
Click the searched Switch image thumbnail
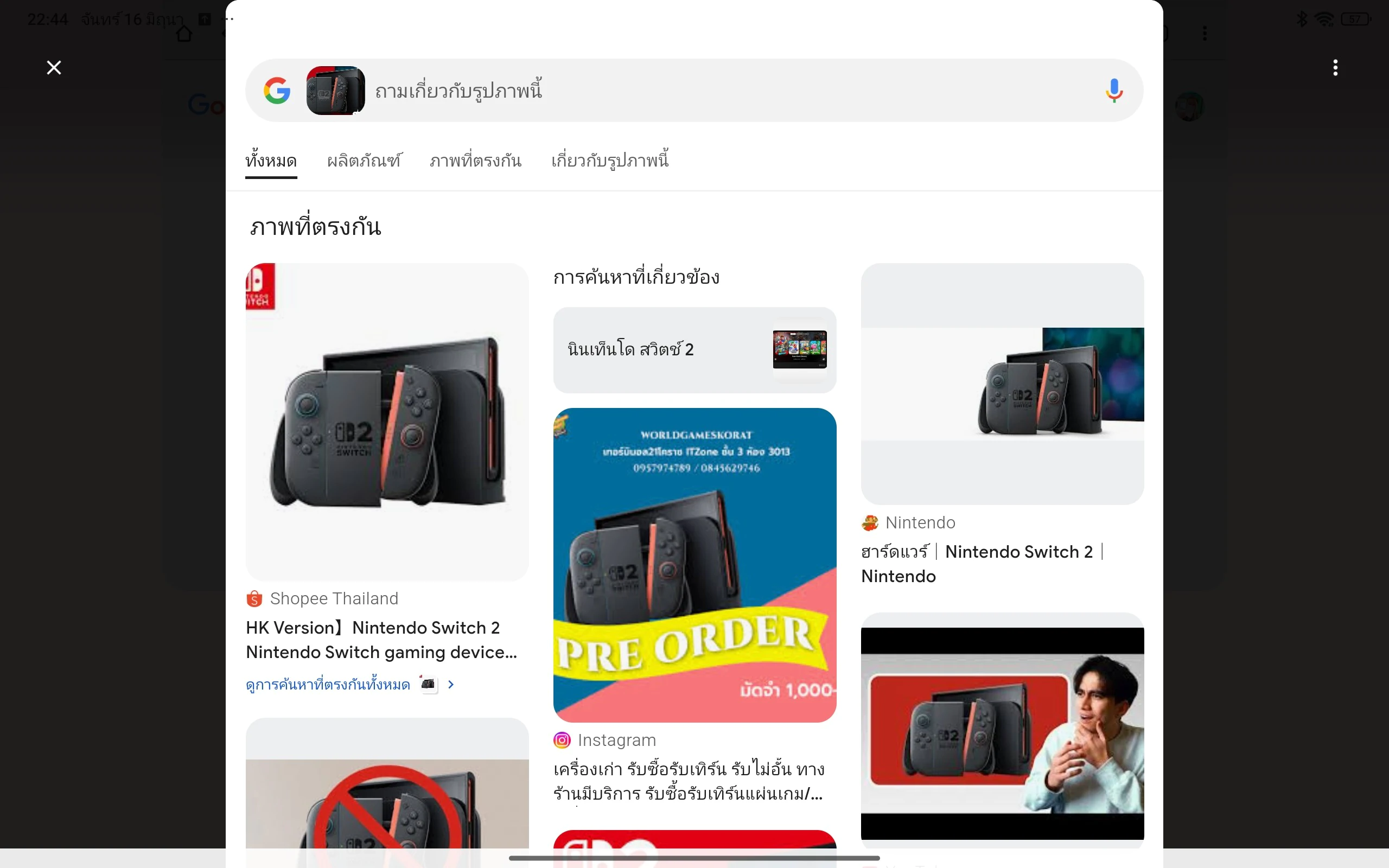coord(336,91)
